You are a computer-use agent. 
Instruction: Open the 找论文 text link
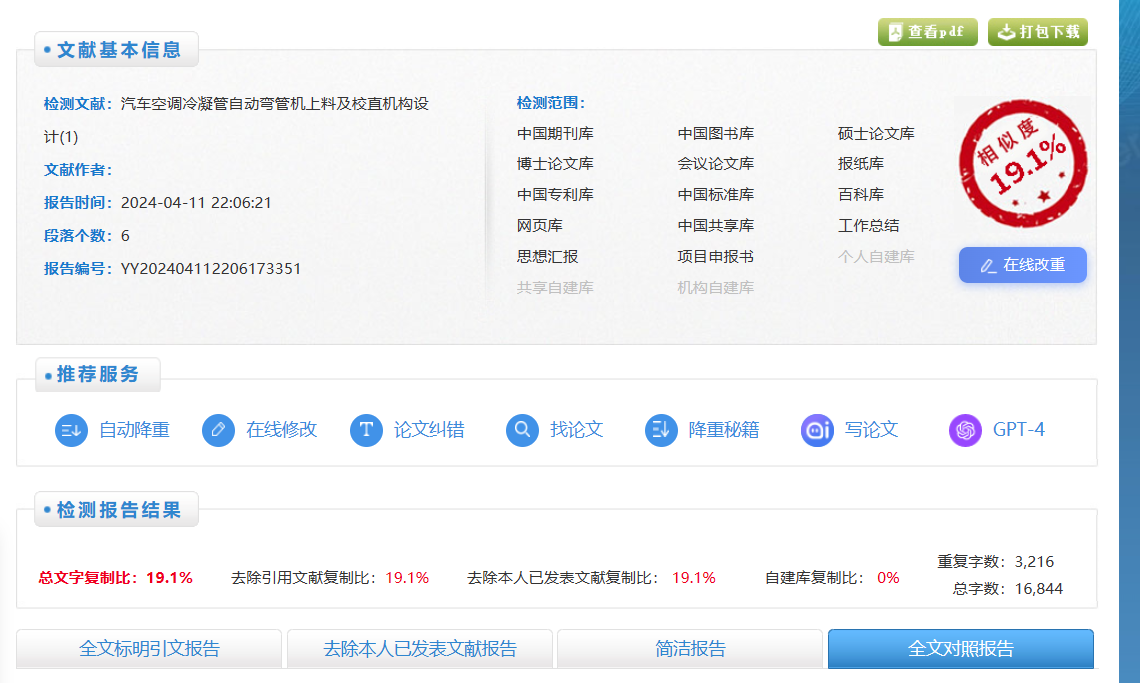click(x=577, y=430)
